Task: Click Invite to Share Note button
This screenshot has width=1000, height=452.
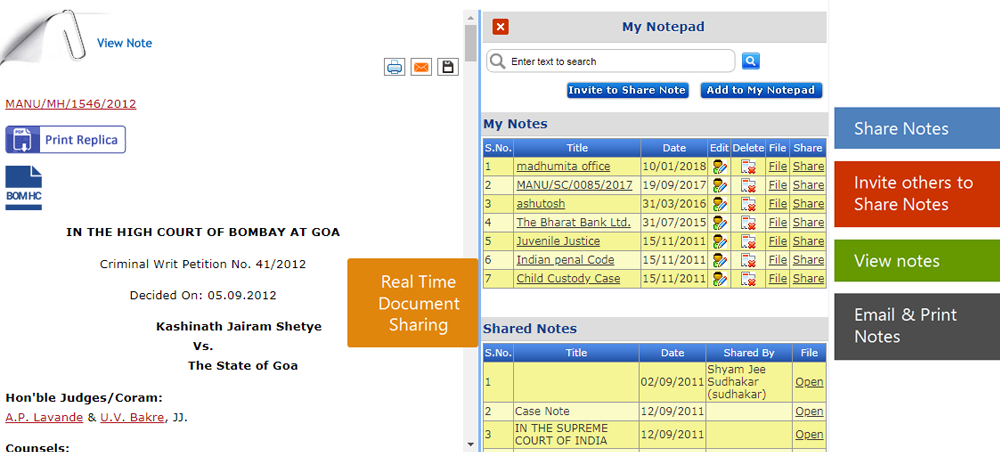Action: tap(627, 90)
